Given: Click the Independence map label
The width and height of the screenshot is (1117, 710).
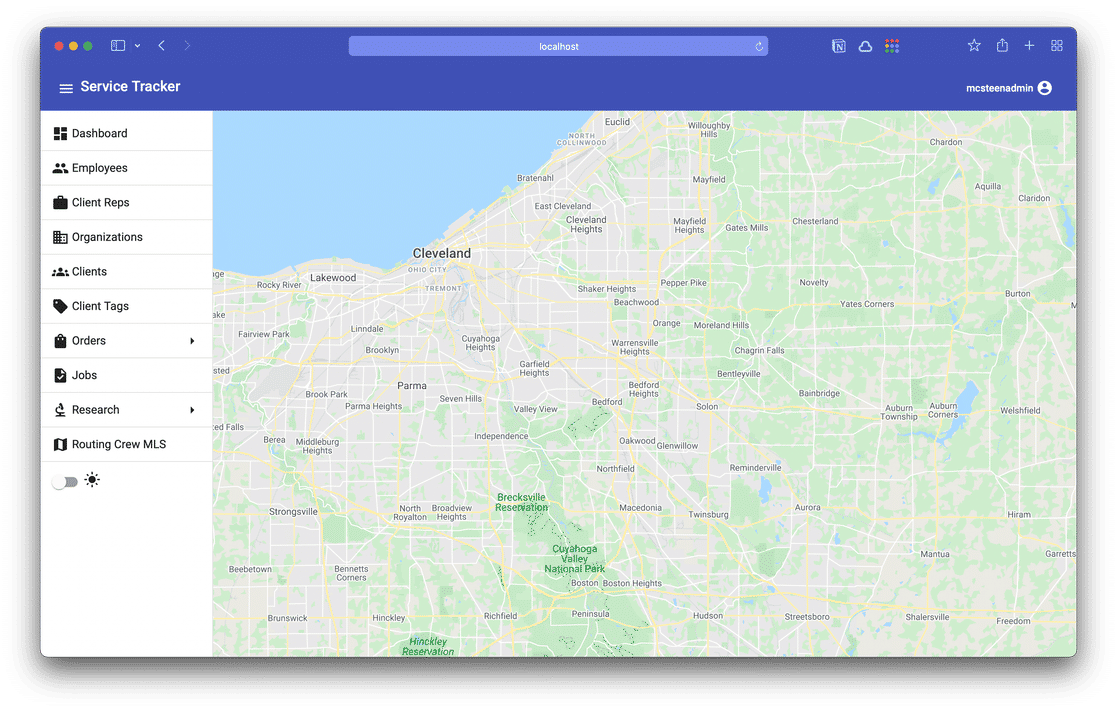Looking at the screenshot, I should (502, 436).
